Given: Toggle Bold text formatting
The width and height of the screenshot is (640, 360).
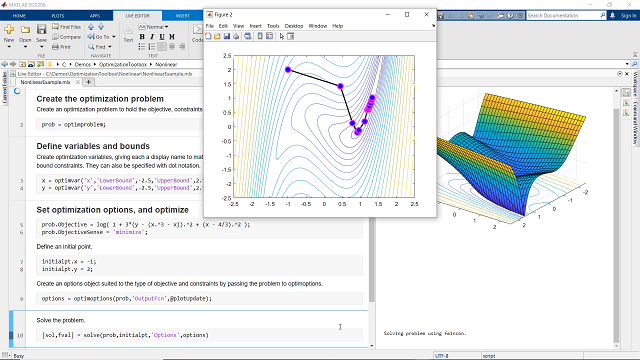Looking at the screenshot, I should pyautogui.click(x=142, y=37).
